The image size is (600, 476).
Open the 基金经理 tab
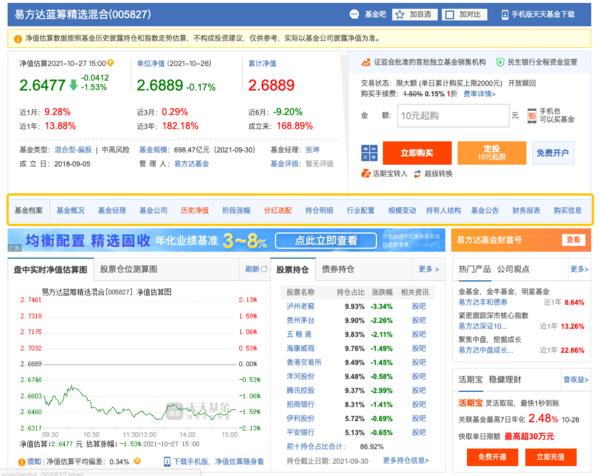point(112,210)
